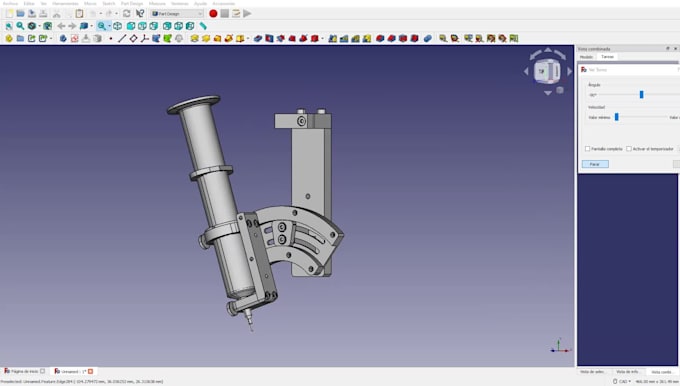The height and width of the screenshot is (386, 680).
Task: Click the navigation cube face
Action: [x=542, y=72]
